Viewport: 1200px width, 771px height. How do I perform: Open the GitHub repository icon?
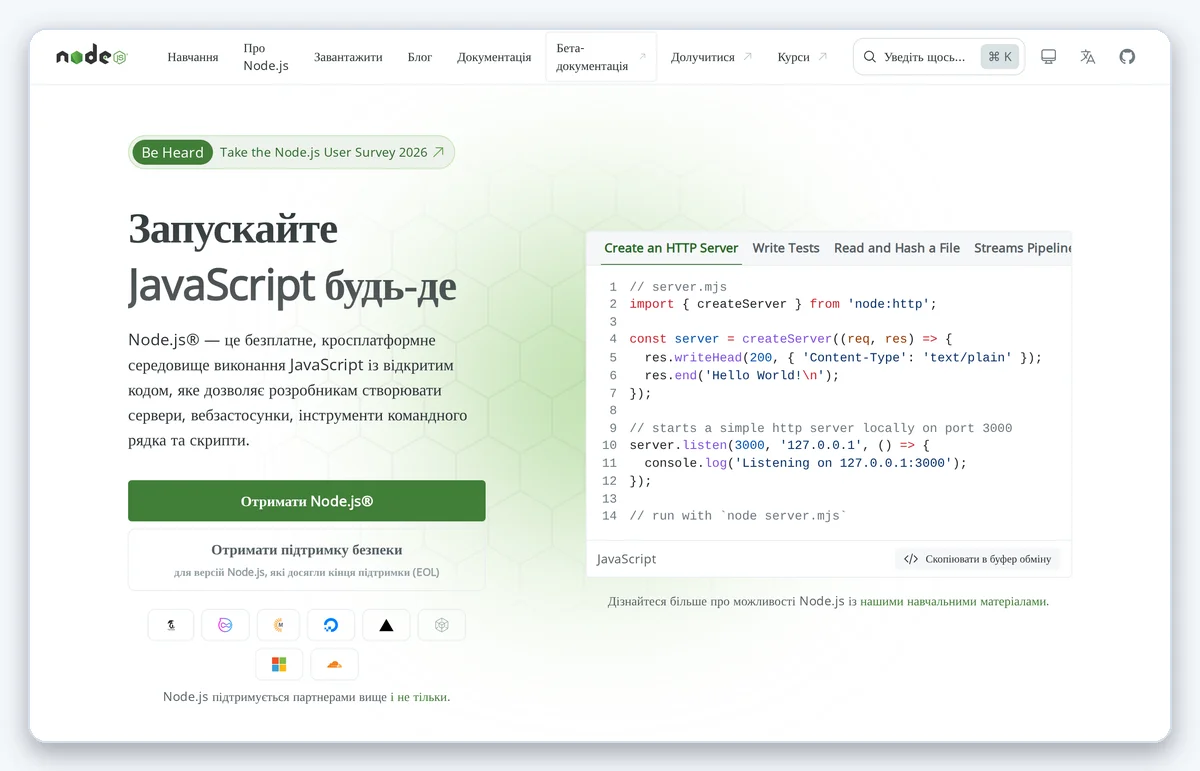point(1127,57)
